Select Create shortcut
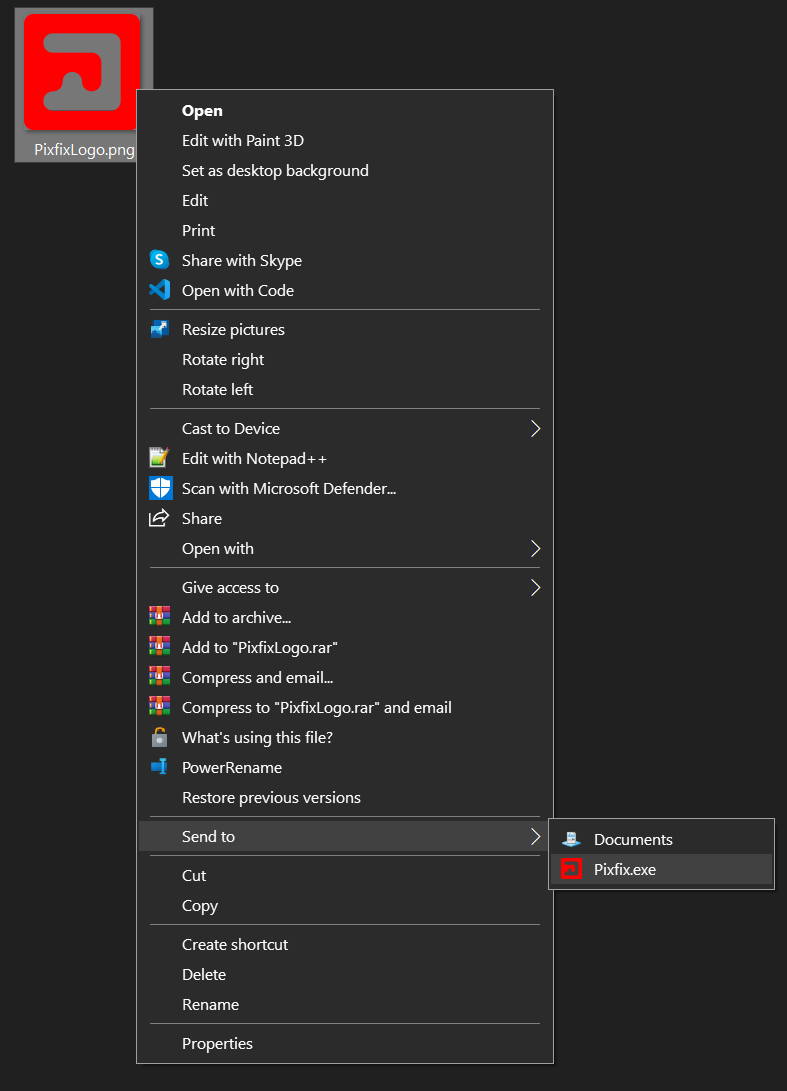Image resolution: width=787 pixels, height=1091 pixels. pos(345,944)
